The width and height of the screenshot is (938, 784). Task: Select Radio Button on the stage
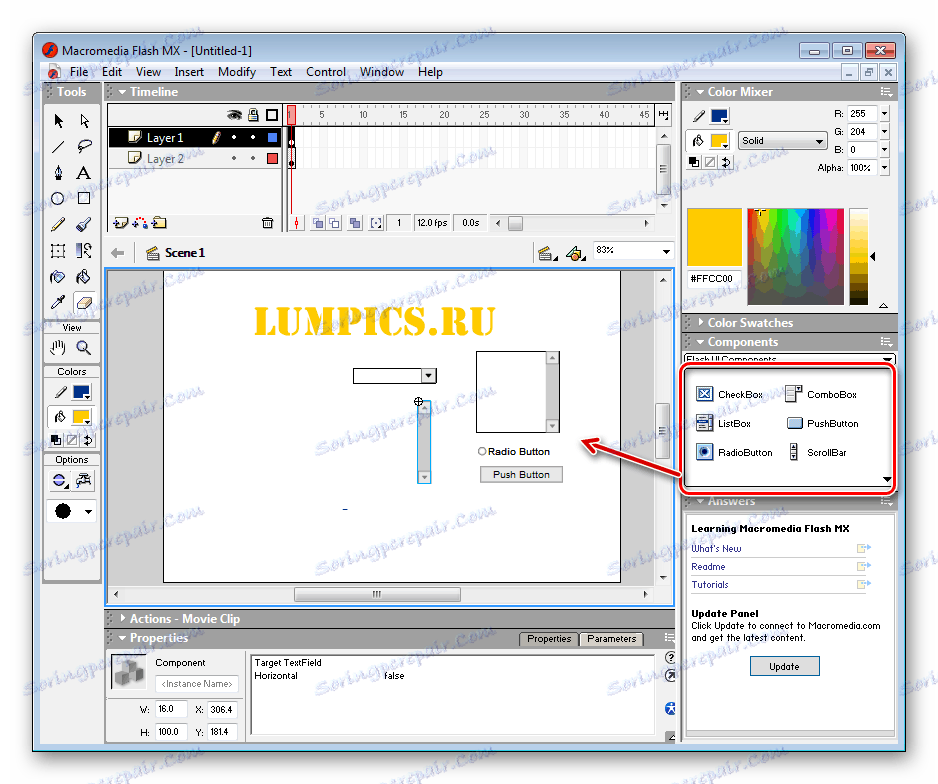click(513, 452)
